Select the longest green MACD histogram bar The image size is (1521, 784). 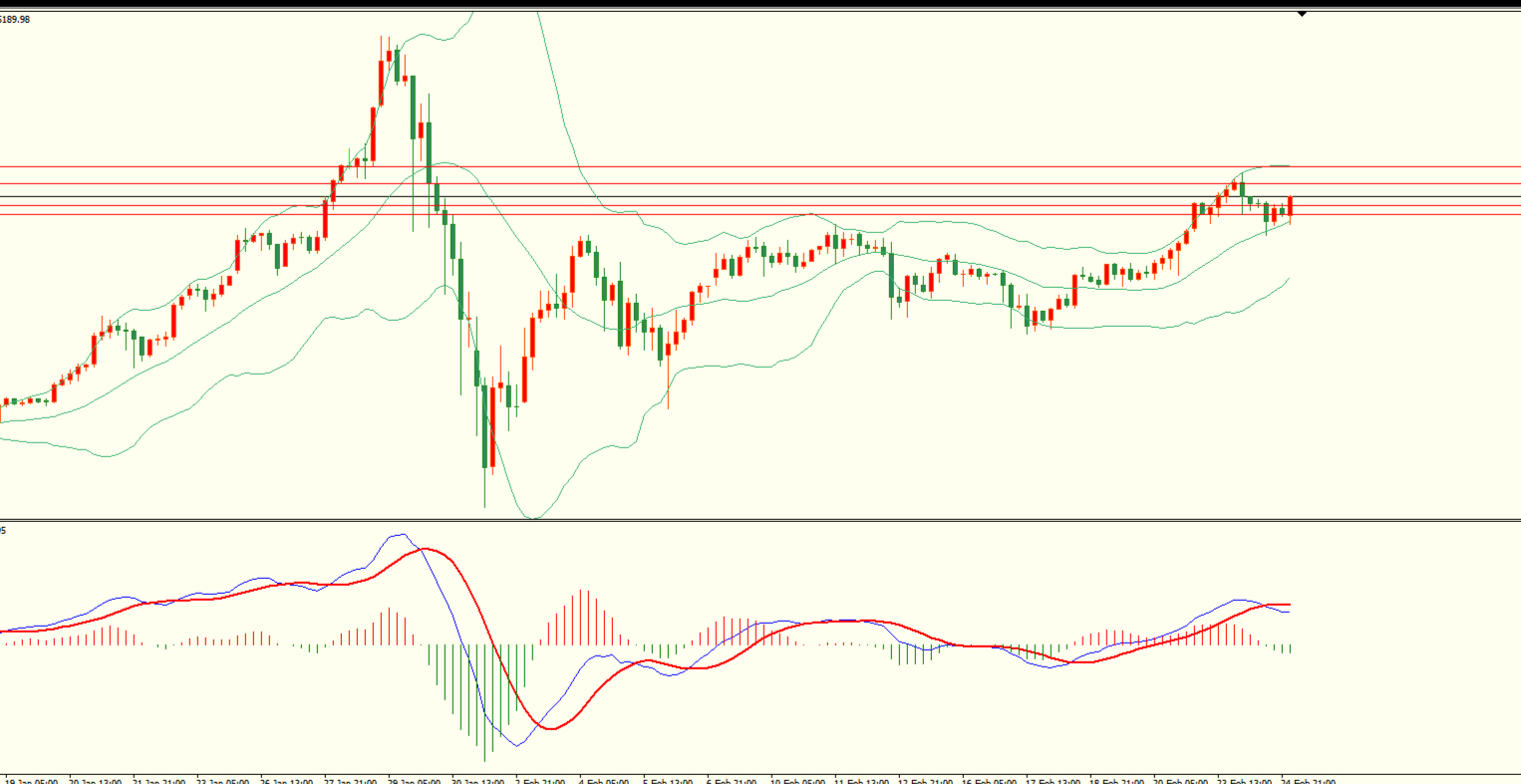[485, 700]
